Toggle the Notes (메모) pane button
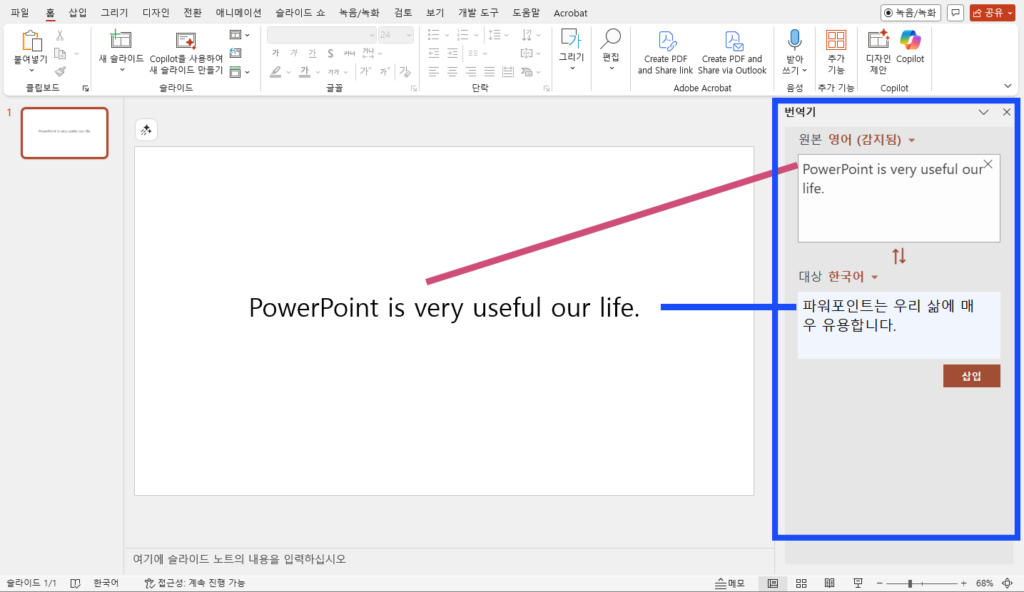 [x=731, y=583]
